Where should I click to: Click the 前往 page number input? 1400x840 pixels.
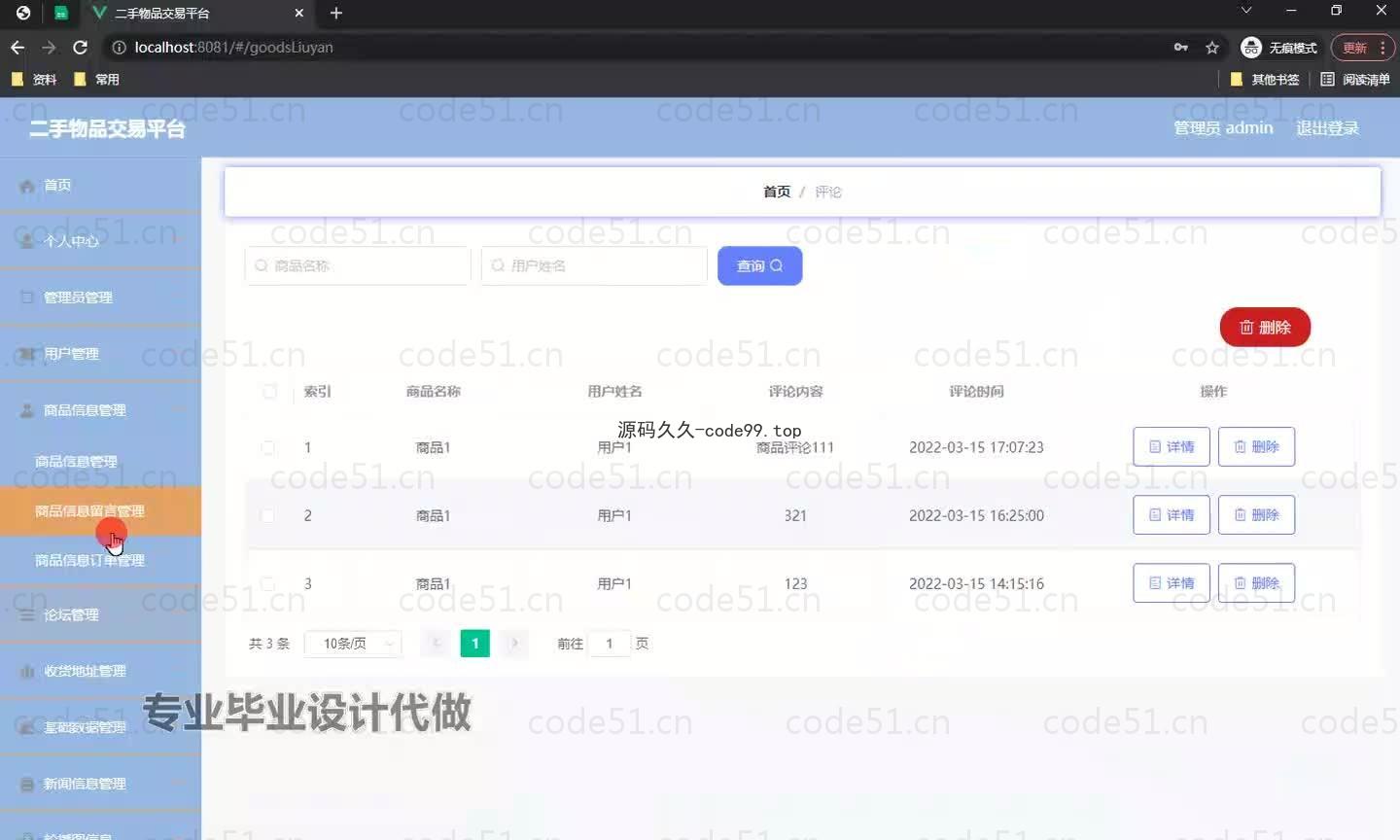tap(610, 644)
